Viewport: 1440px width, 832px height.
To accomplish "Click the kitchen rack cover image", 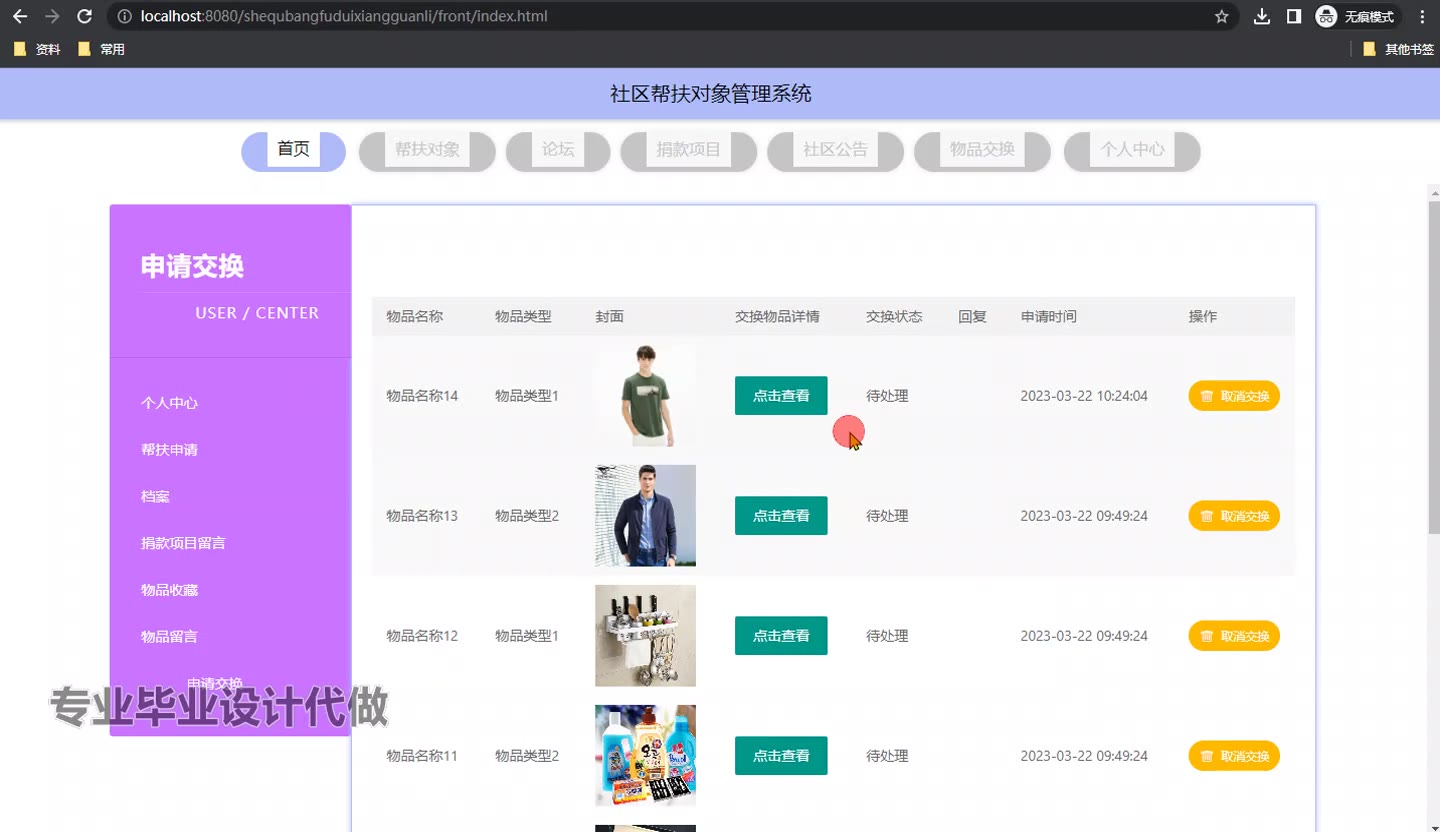I will point(645,636).
